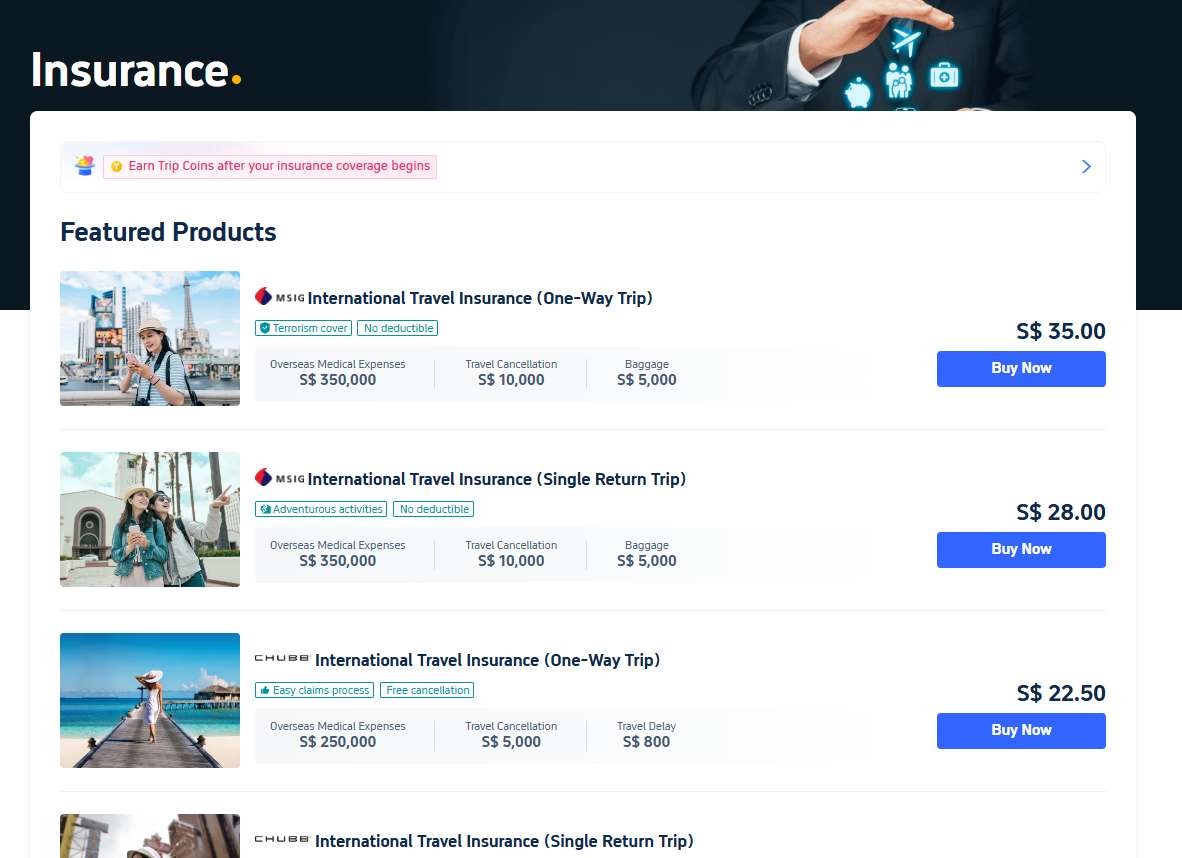Click the Trip Coins gift icon
This screenshot has width=1182, height=858.
coord(84,166)
